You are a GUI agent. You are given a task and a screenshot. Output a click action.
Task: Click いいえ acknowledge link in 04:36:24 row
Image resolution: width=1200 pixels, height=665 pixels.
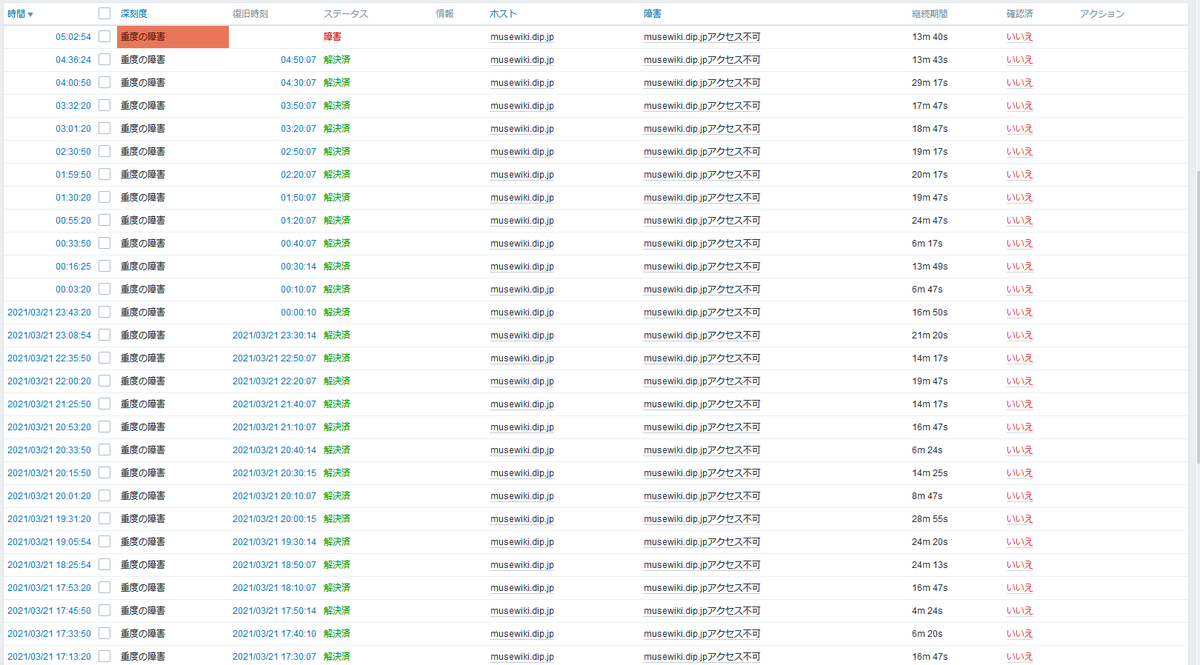tap(1019, 60)
